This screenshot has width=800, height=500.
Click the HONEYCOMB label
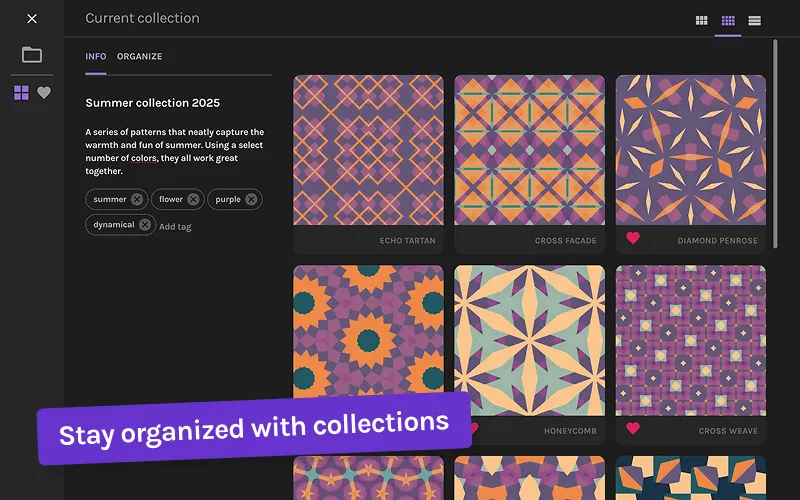(x=570, y=431)
